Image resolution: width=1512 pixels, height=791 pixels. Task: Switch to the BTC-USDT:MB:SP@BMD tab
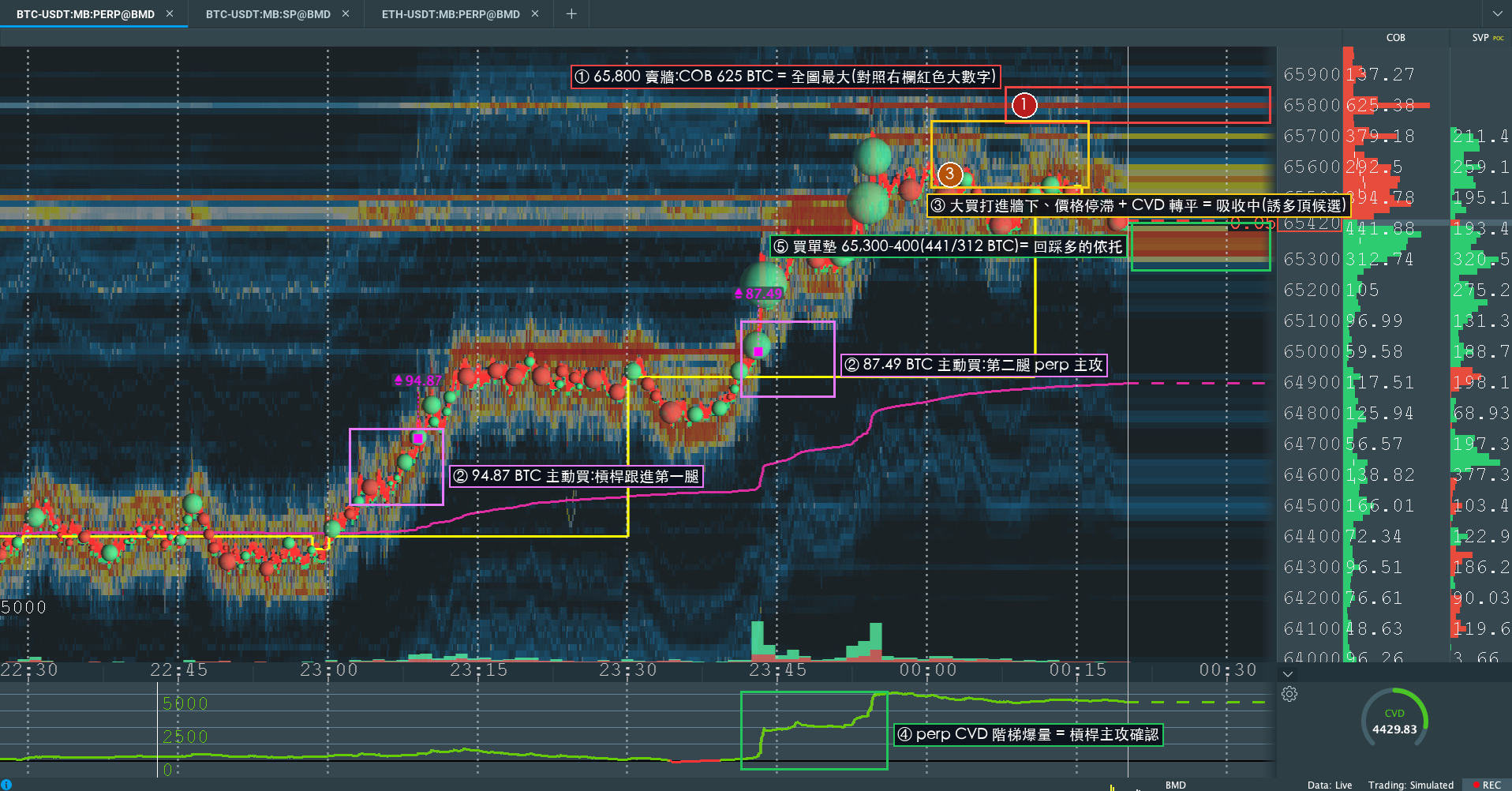[x=268, y=14]
